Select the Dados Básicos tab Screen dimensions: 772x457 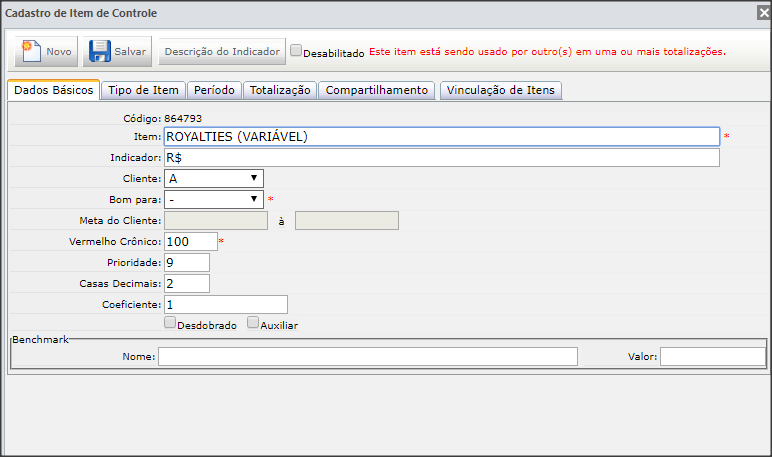point(54,90)
